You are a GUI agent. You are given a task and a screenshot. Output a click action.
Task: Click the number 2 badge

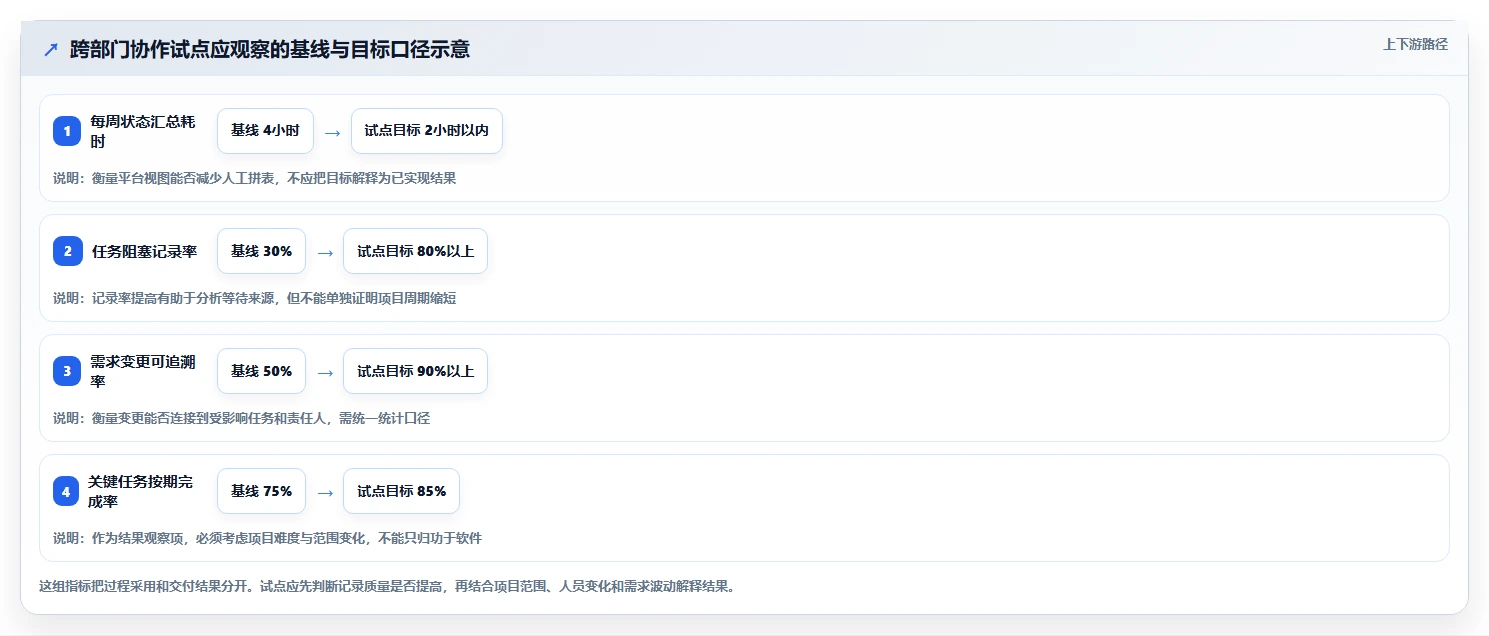pyautogui.click(x=67, y=251)
